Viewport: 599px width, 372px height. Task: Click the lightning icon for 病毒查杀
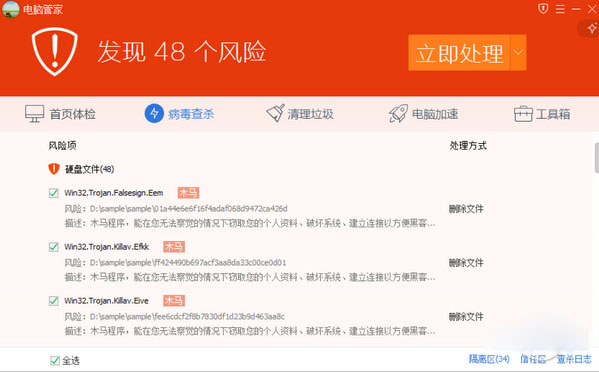pyautogui.click(x=154, y=113)
